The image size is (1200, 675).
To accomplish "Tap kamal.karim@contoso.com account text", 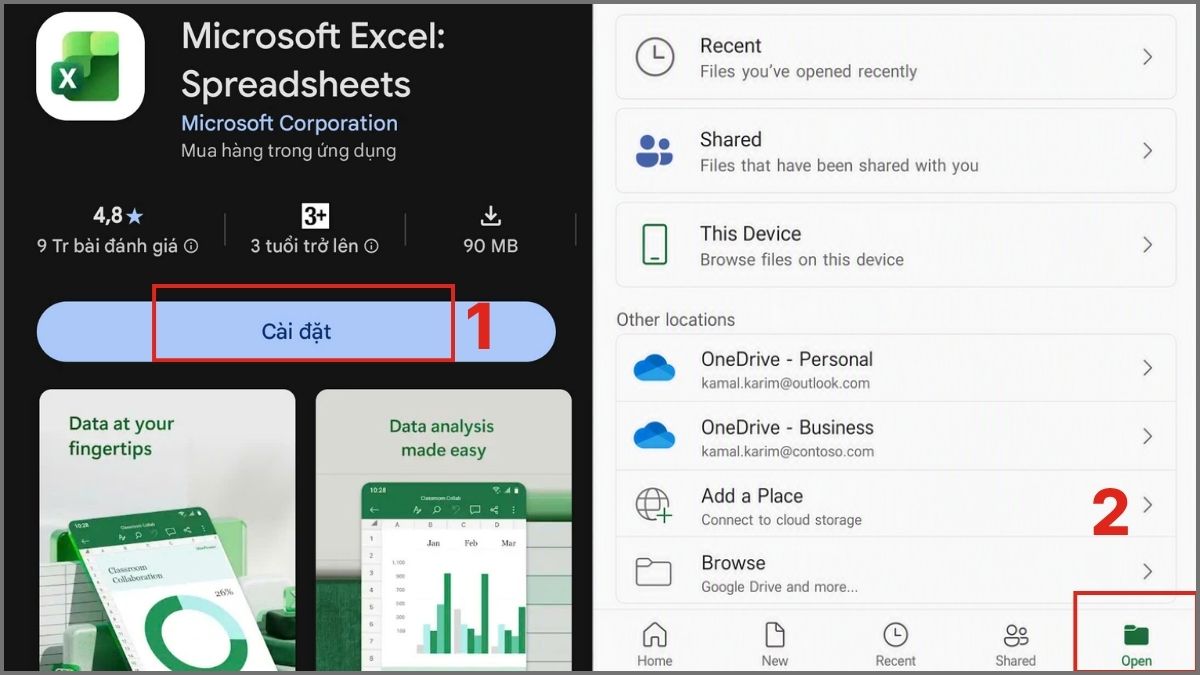I will (787, 451).
